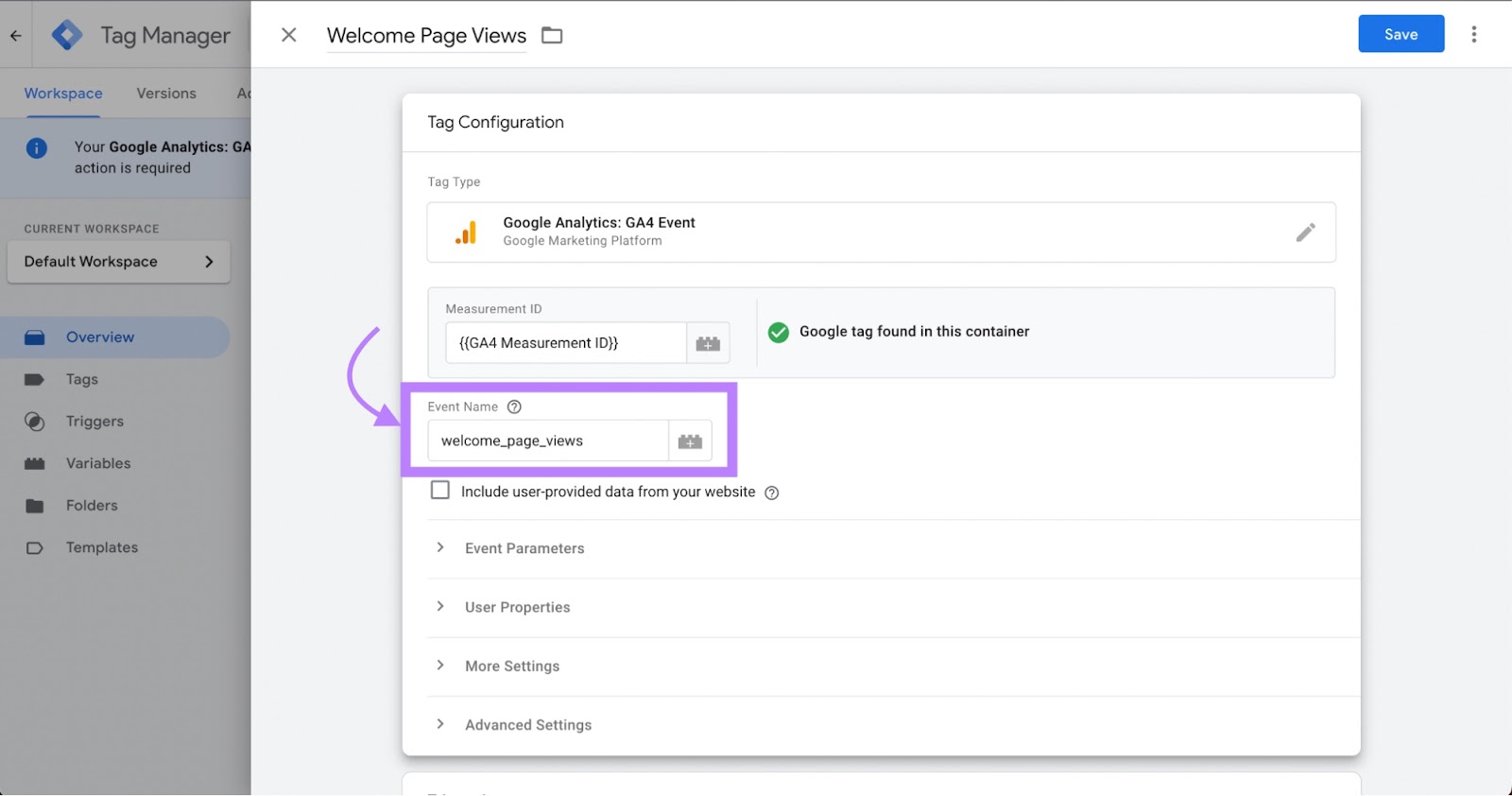Click the Tag Manager logo icon
Screen dimensions: 1512x796
pos(67,35)
